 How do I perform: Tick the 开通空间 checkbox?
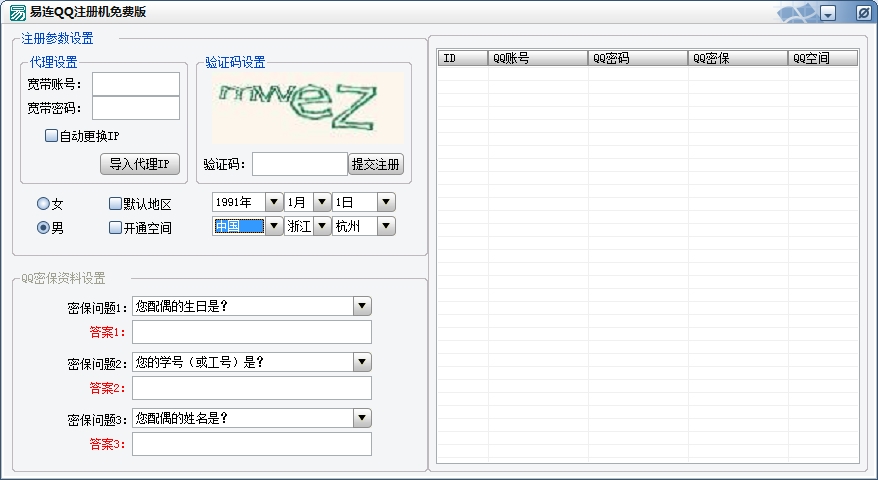point(115,227)
